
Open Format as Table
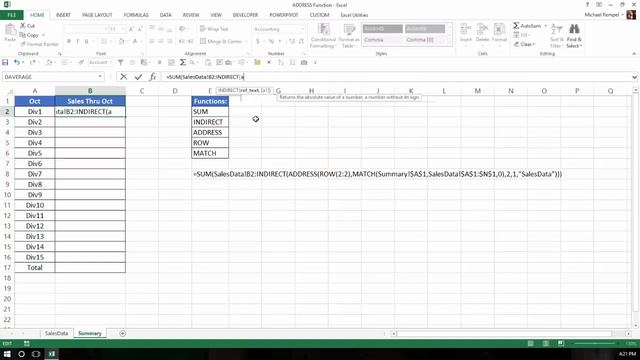click(x=349, y=36)
